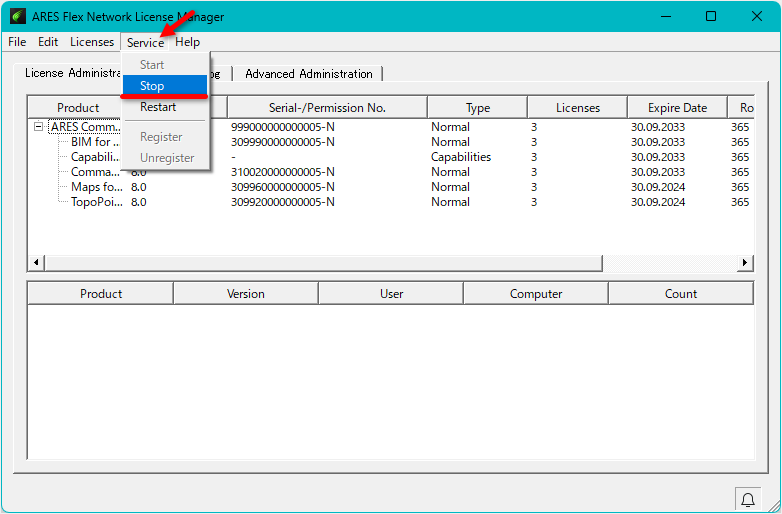The image size is (782, 514).
Task: Click the horizontal scrollbar thumb
Action: coord(324,262)
